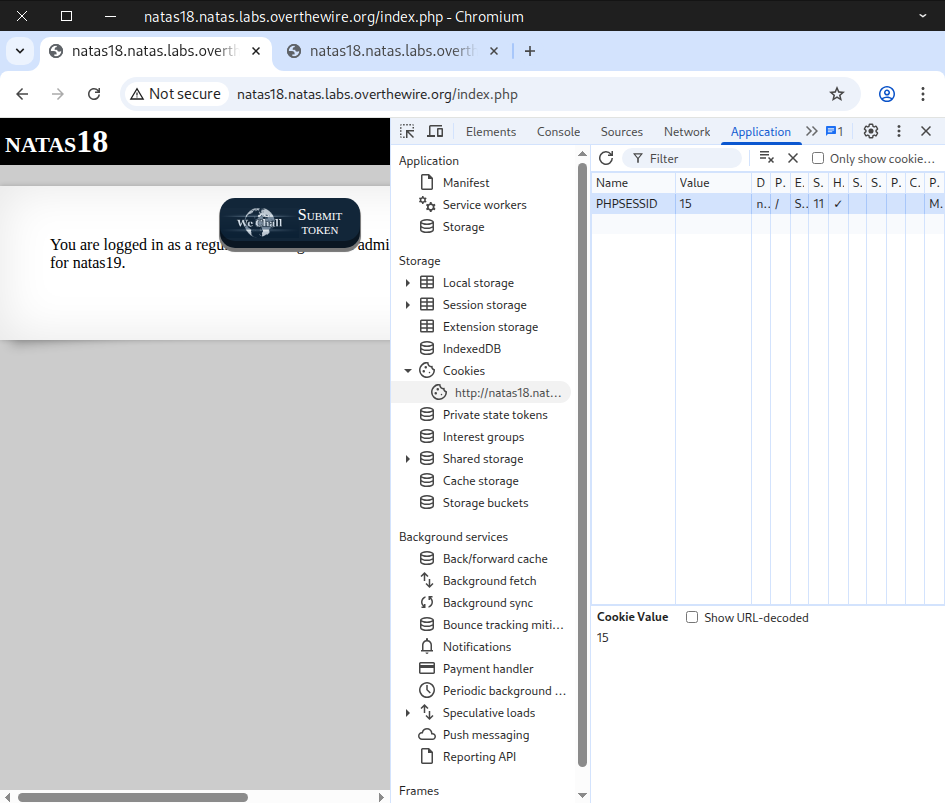The image size is (945, 803).
Task: Check Show URL-decoded option
Action: 692,617
